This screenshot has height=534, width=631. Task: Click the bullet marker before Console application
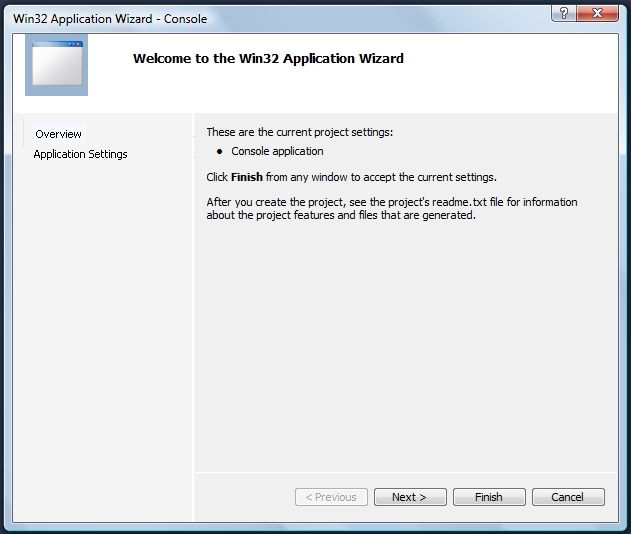coord(219,152)
